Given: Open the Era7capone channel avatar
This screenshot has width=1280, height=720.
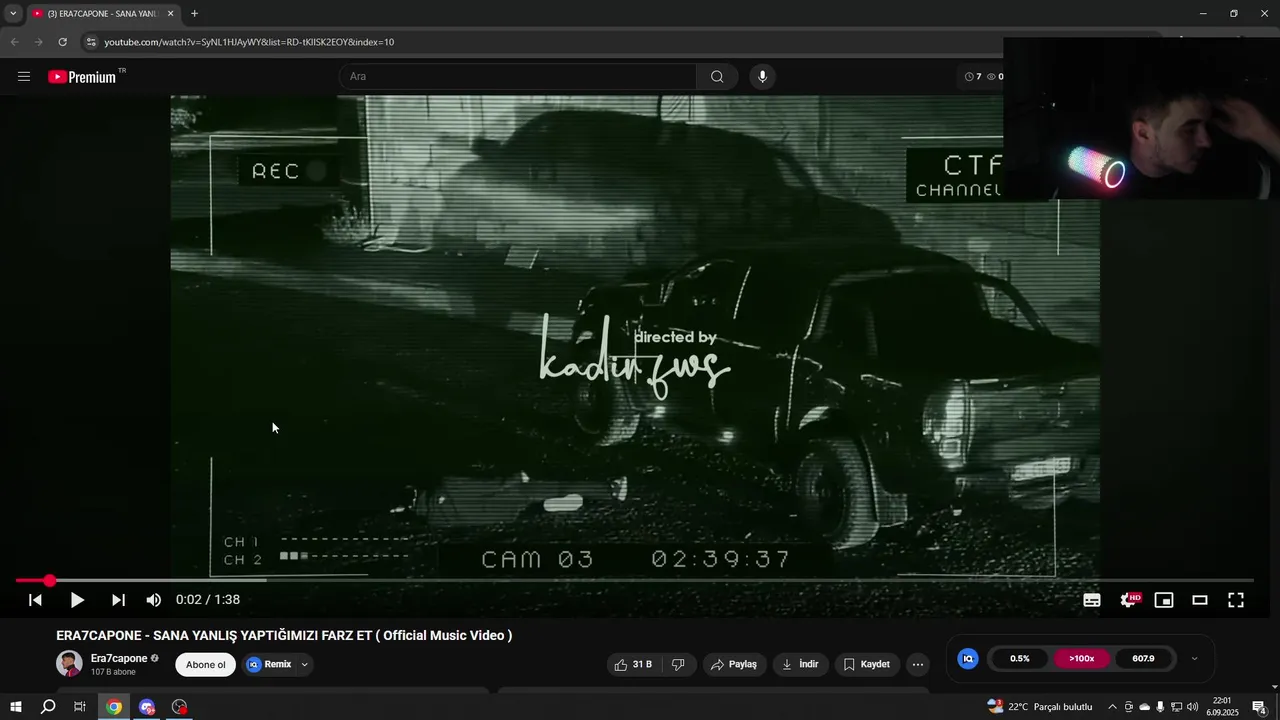Looking at the screenshot, I should 69,664.
